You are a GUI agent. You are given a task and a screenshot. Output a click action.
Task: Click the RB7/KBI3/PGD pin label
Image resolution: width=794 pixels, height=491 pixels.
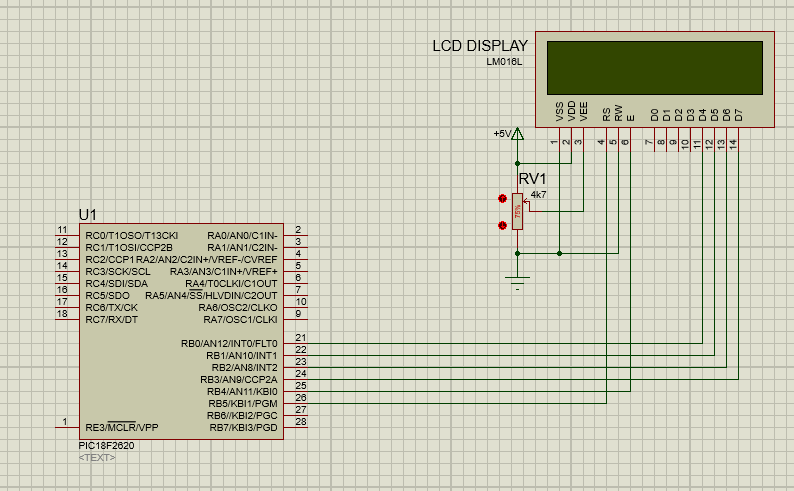click(244, 428)
